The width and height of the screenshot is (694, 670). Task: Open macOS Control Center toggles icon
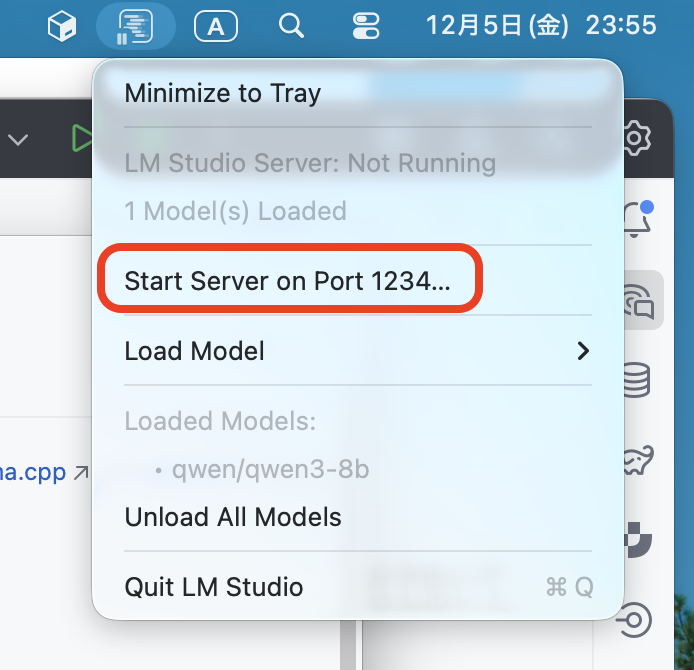tap(369, 26)
